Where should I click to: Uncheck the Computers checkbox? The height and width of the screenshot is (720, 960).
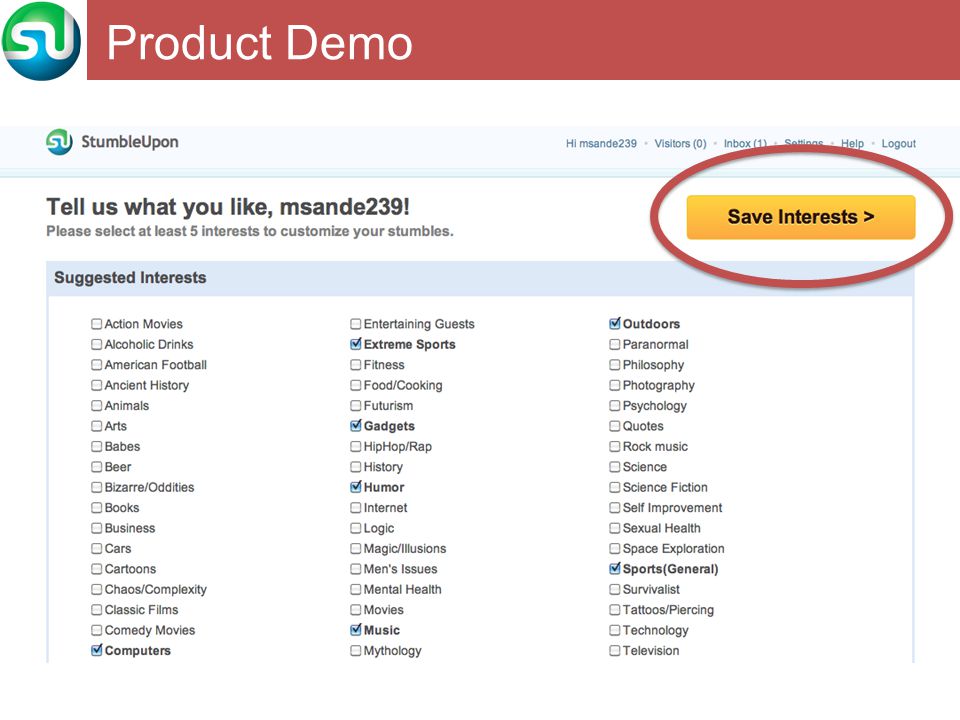tap(97, 650)
